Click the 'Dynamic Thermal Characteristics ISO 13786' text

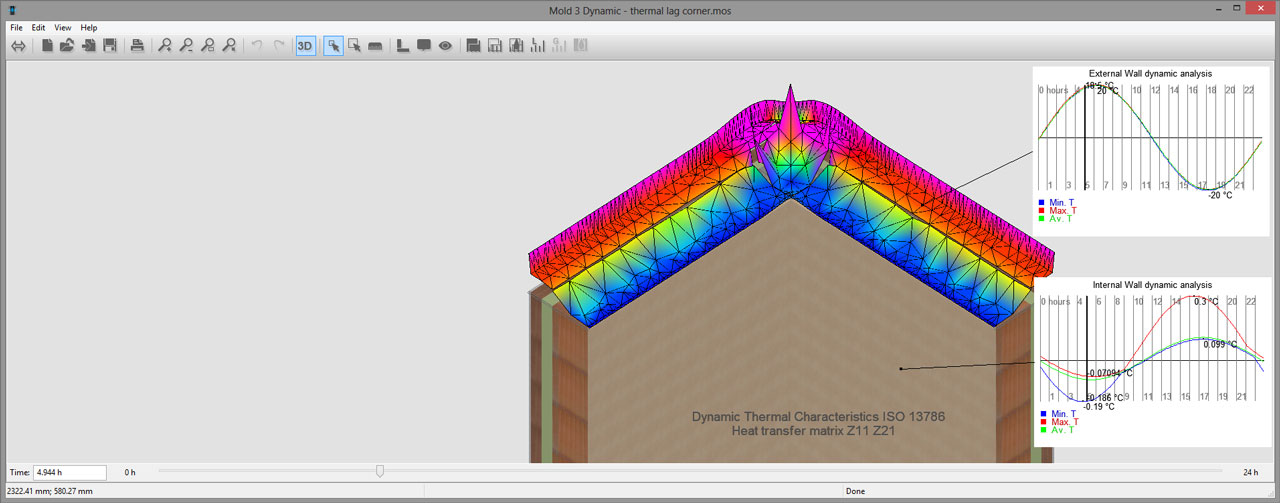pos(818,416)
